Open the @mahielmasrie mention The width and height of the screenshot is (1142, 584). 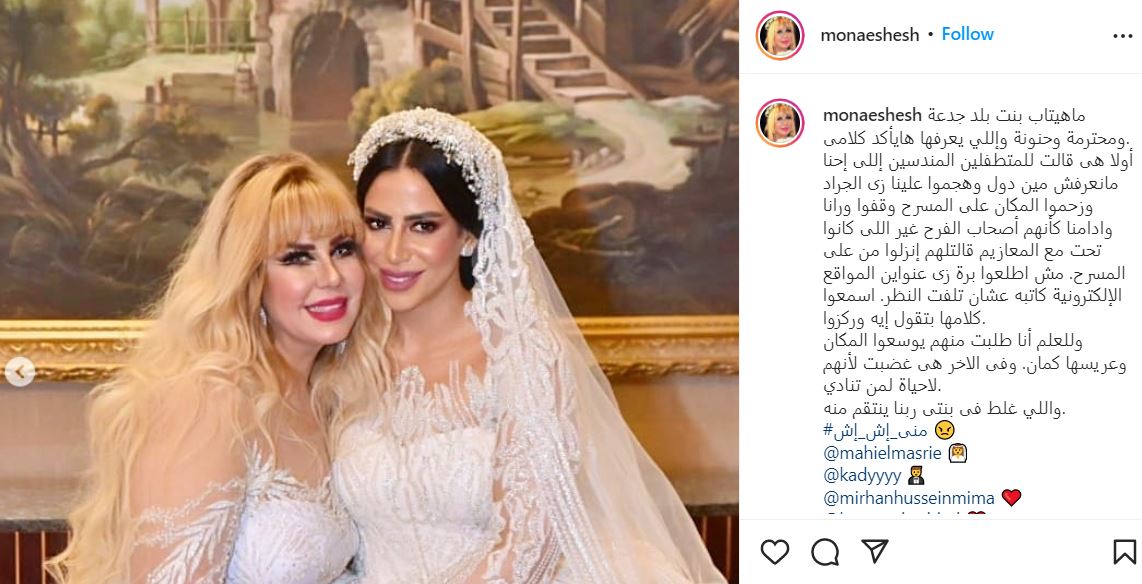click(883, 453)
